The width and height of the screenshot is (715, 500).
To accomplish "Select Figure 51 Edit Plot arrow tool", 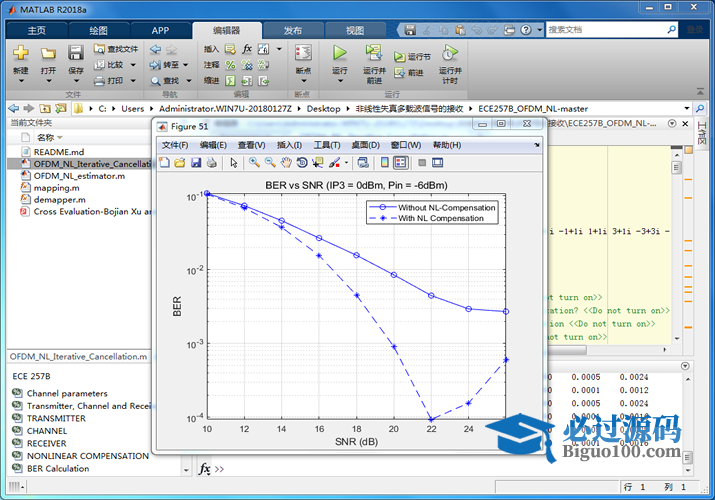I will coord(234,163).
